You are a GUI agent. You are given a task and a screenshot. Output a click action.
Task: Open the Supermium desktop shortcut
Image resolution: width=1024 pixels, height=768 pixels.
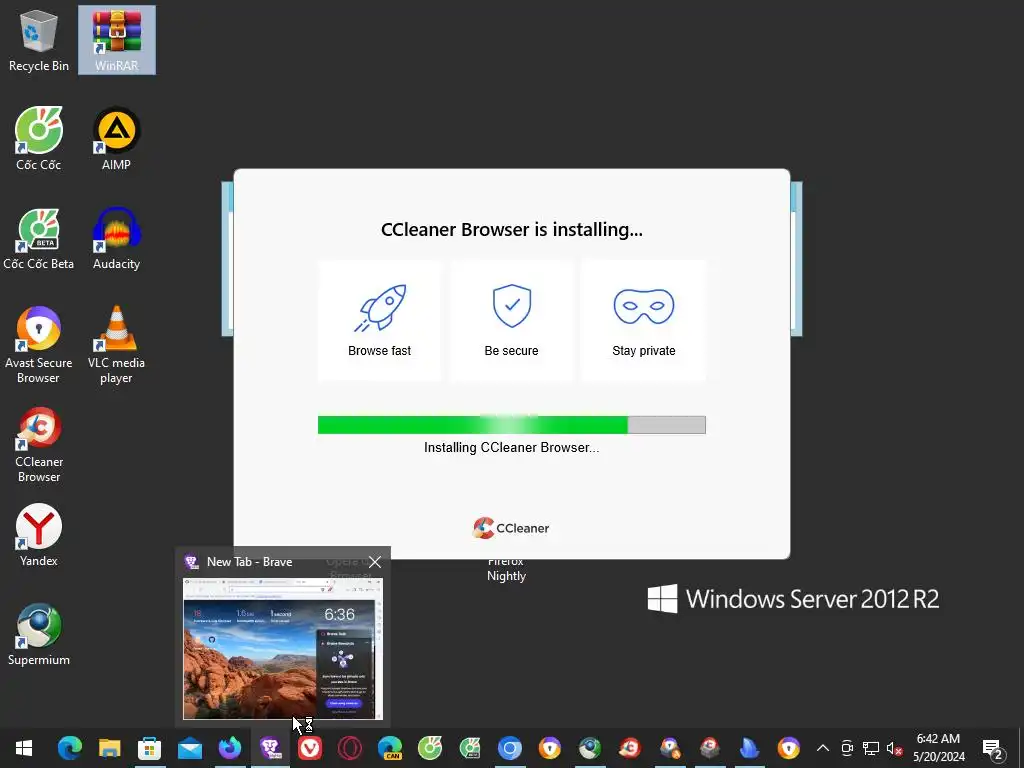(x=39, y=635)
